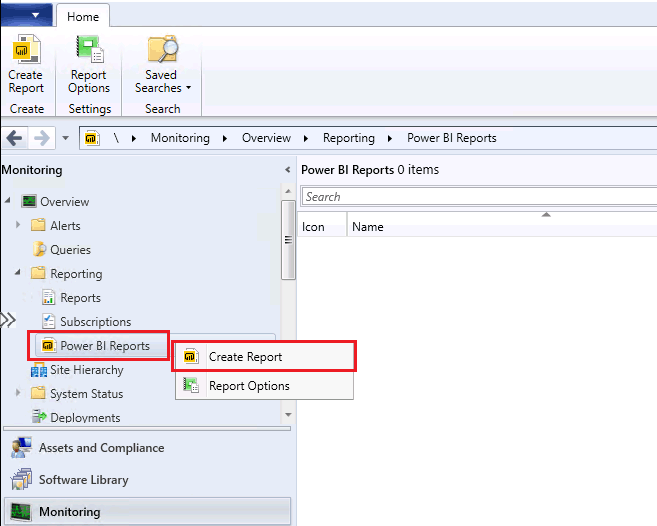
Task: Sort by the Name column header
Action: coord(502,227)
